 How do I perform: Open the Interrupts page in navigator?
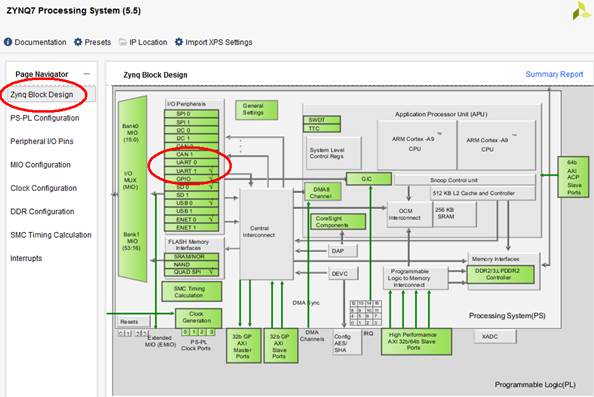[x=26, y=258]
